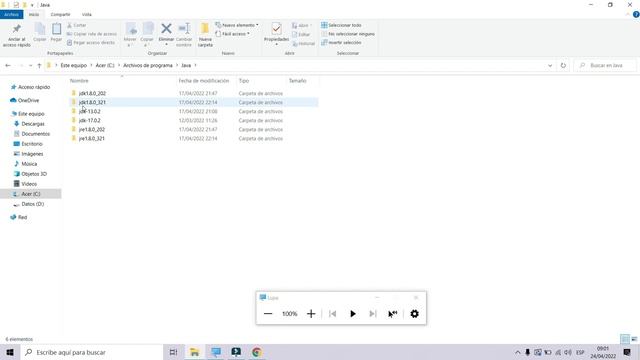Click Historial in the Abrir group
Viewport: 640px width, 360px height.
(x=304, y=43)
